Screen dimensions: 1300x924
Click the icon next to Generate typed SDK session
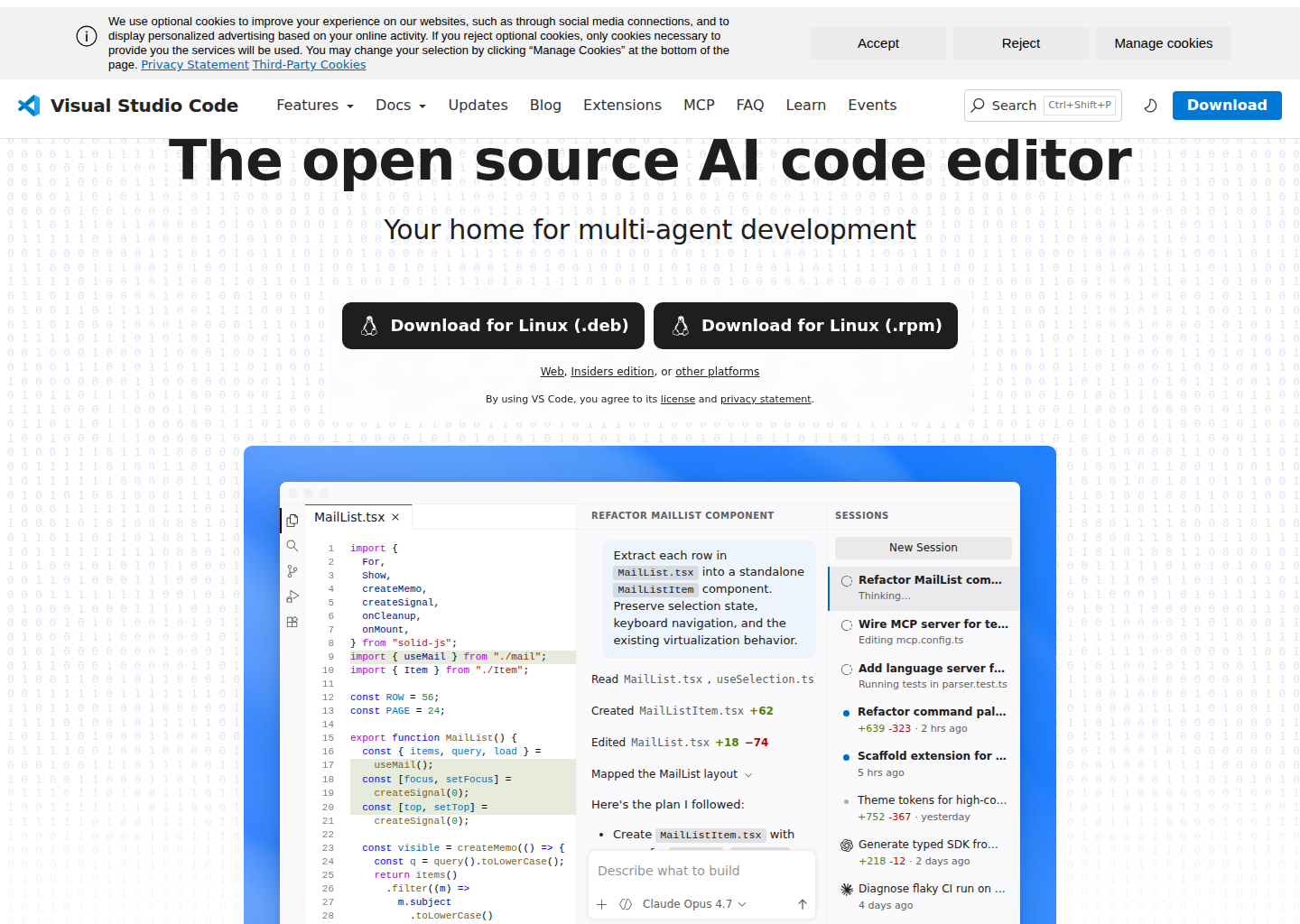pos(847,845)
